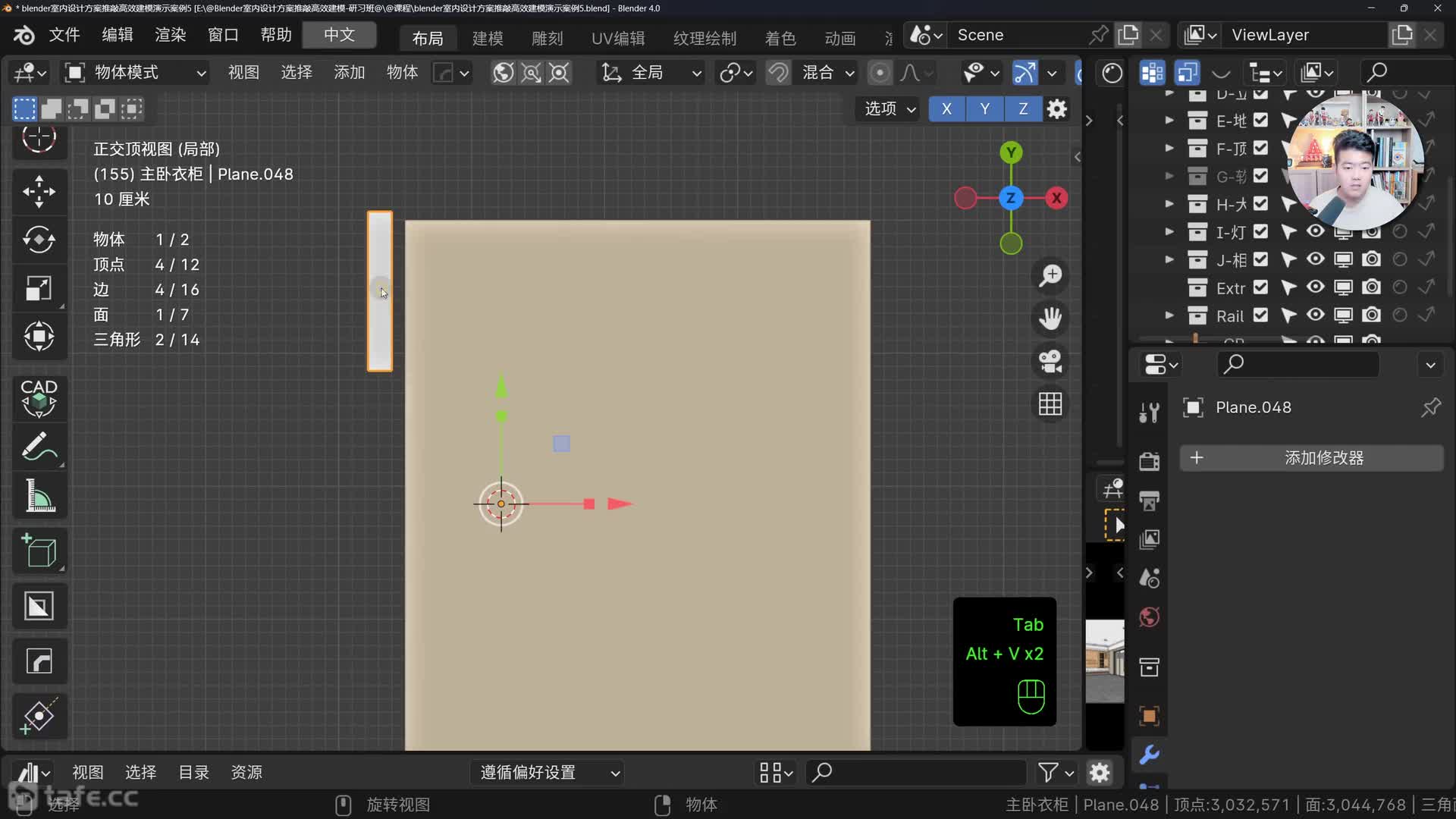Select the Rotate tool
Image resolution: width=1456 pixels, height=819 pixels.
(39, 240)
